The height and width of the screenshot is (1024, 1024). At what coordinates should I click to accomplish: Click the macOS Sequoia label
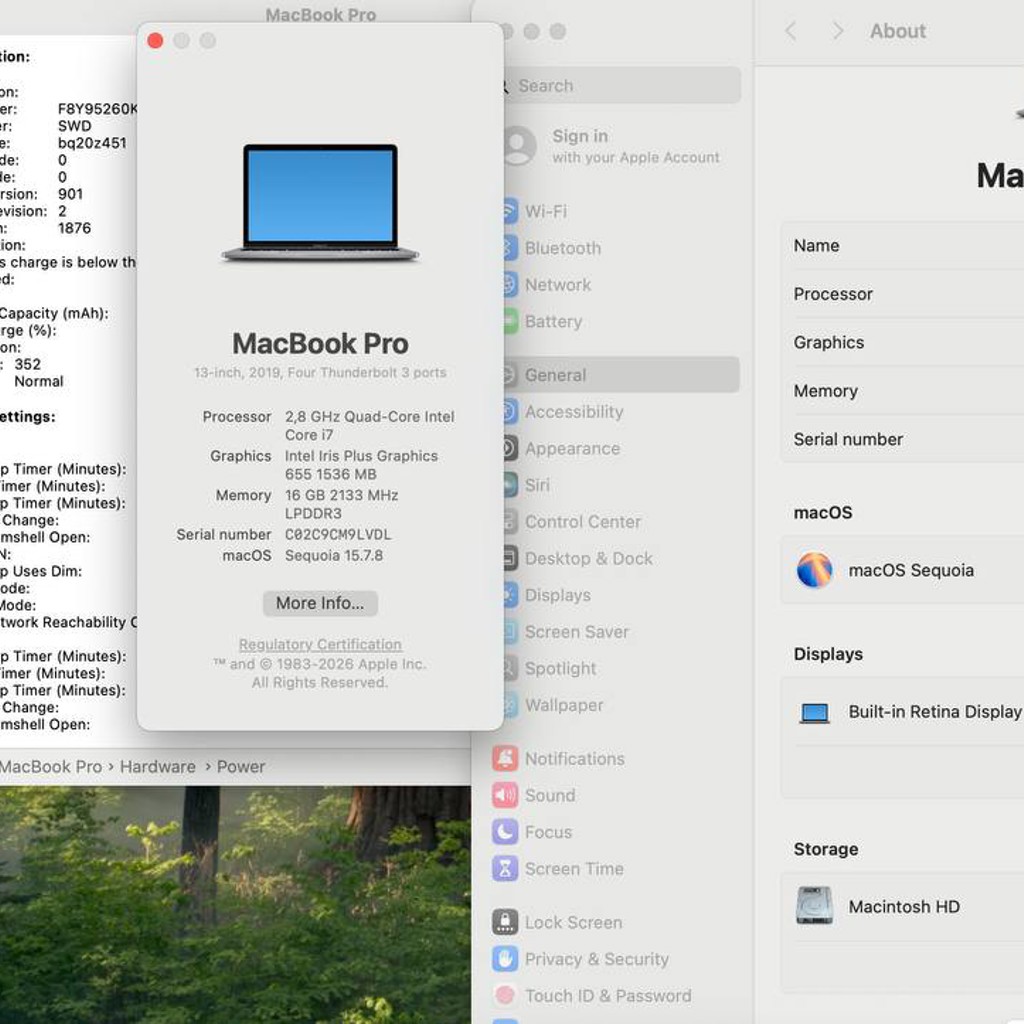click(911, 570)
